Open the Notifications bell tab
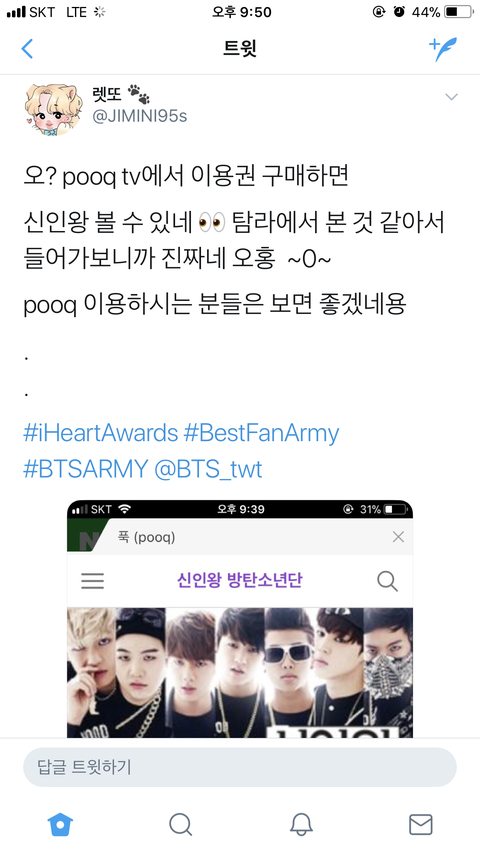The height and width of the screenshot is (853, 480). (300, 825)
